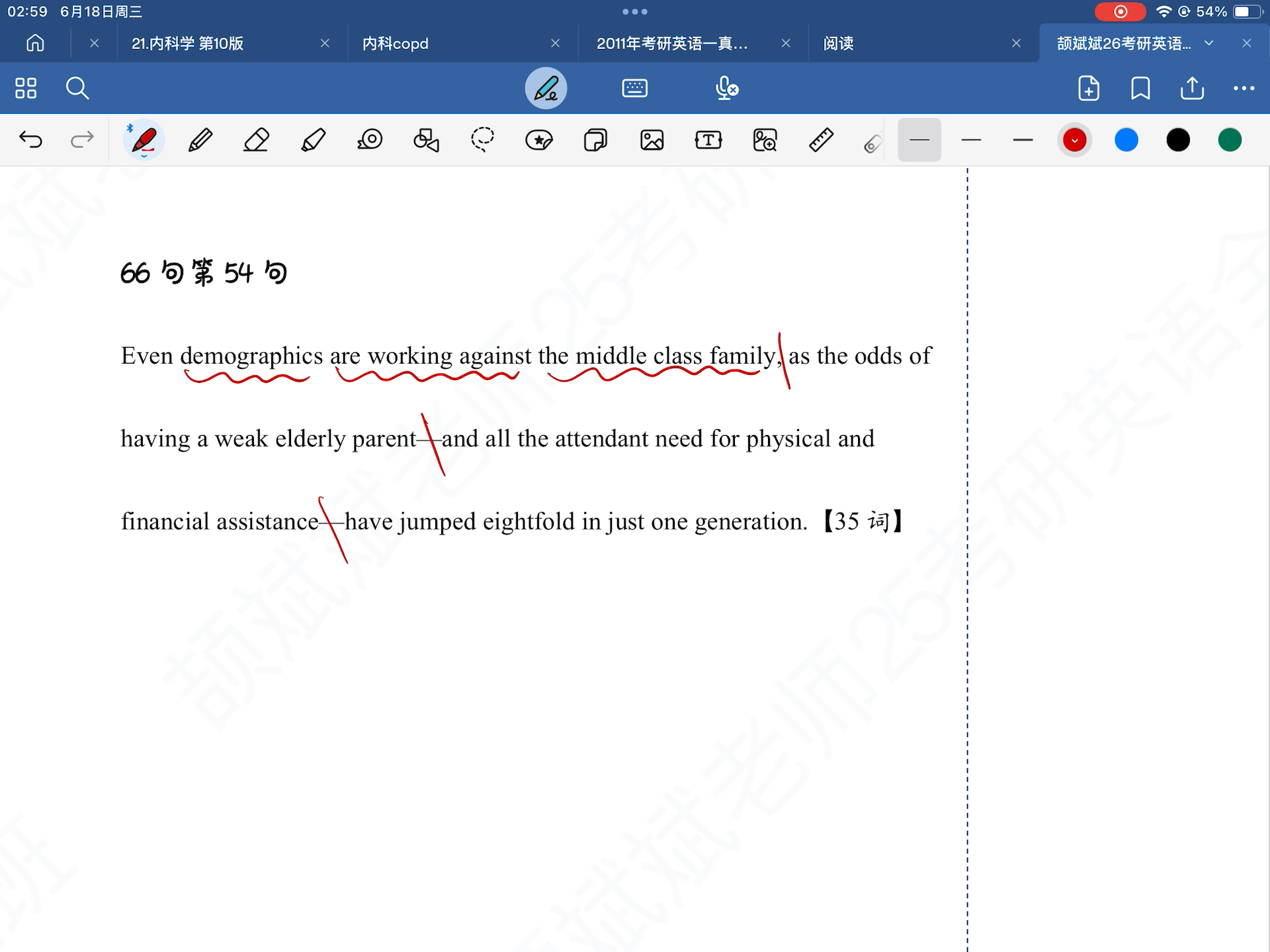This screenshot has width=1270, height=952.
Task: Go to home screen icon
Action: click(x=35, y=44)
